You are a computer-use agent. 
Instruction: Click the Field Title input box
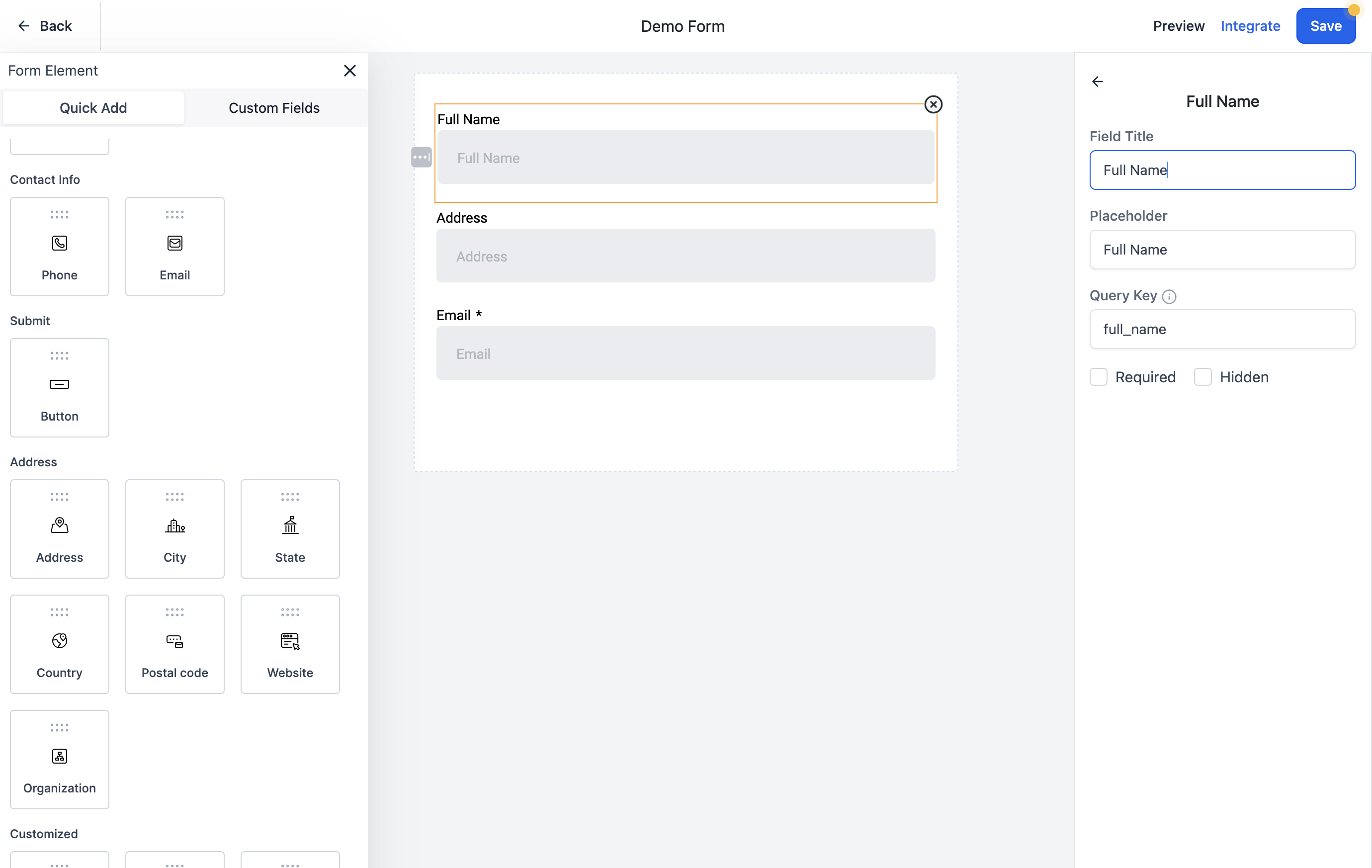(x=1222, y=170)
